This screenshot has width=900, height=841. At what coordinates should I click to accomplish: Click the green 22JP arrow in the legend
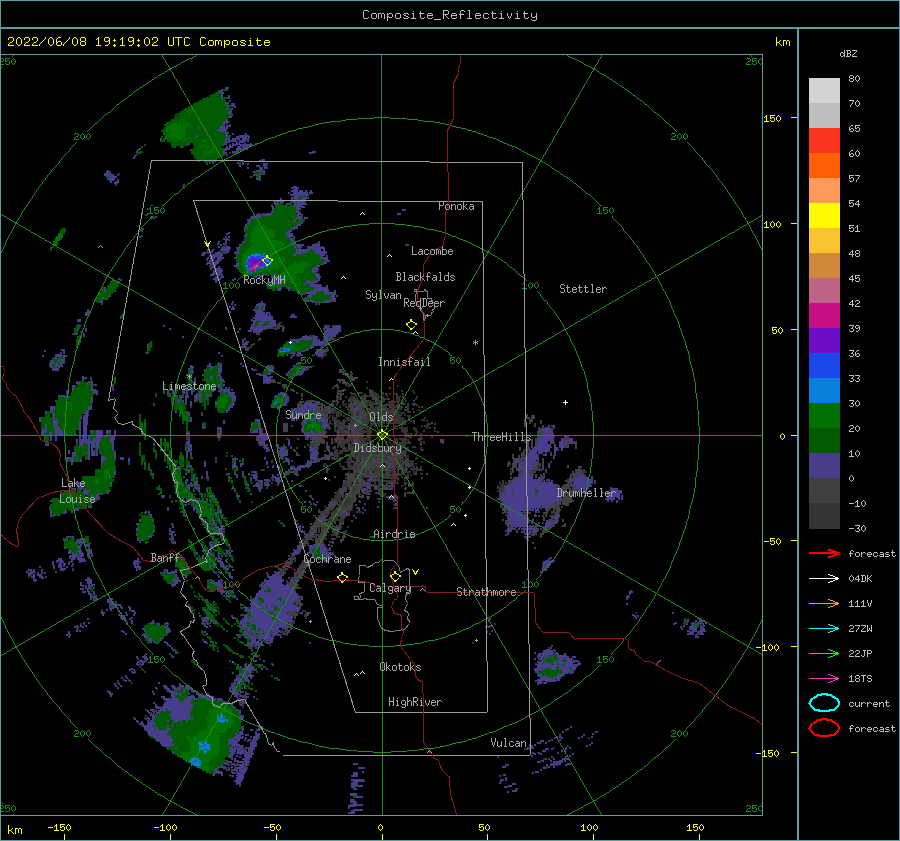click(824, 653)
